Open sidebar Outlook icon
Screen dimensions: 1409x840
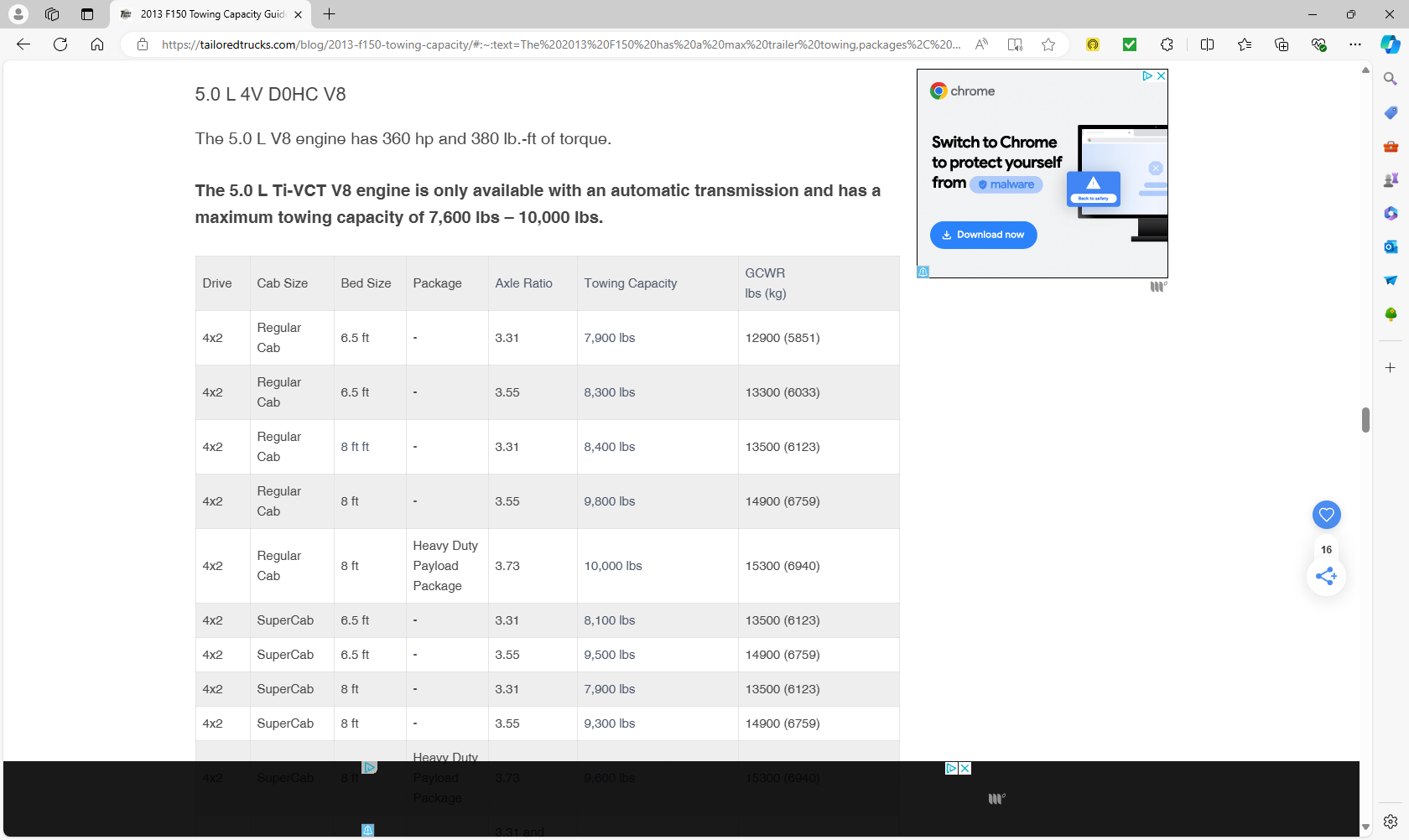click(1391, 246)
